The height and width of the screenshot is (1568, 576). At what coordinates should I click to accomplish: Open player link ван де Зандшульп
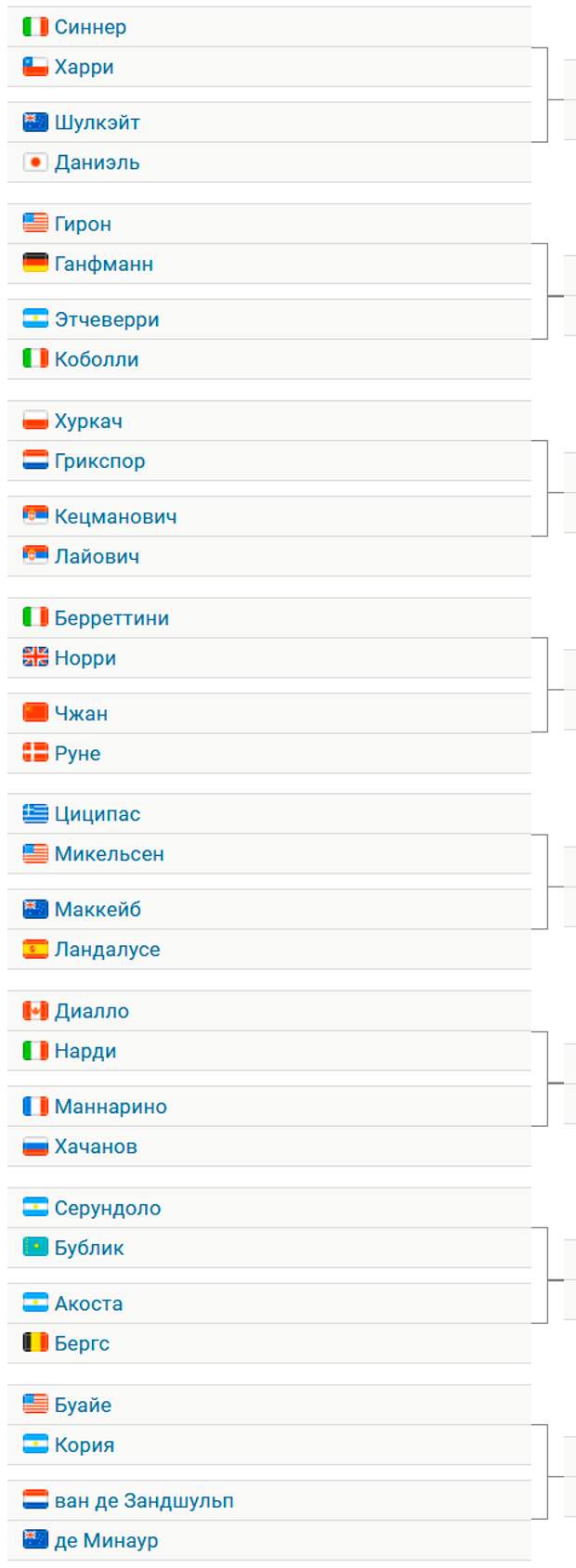pos(144,1500)
